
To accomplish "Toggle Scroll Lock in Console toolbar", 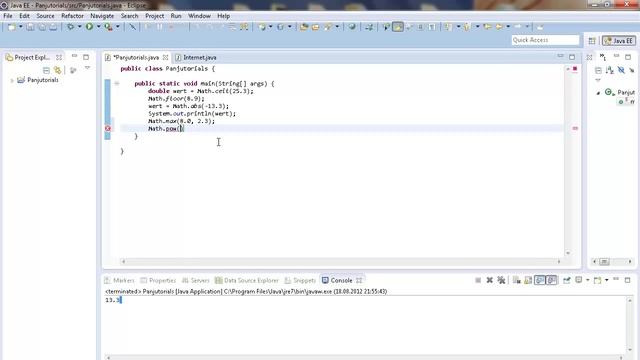I will [528, 280].
